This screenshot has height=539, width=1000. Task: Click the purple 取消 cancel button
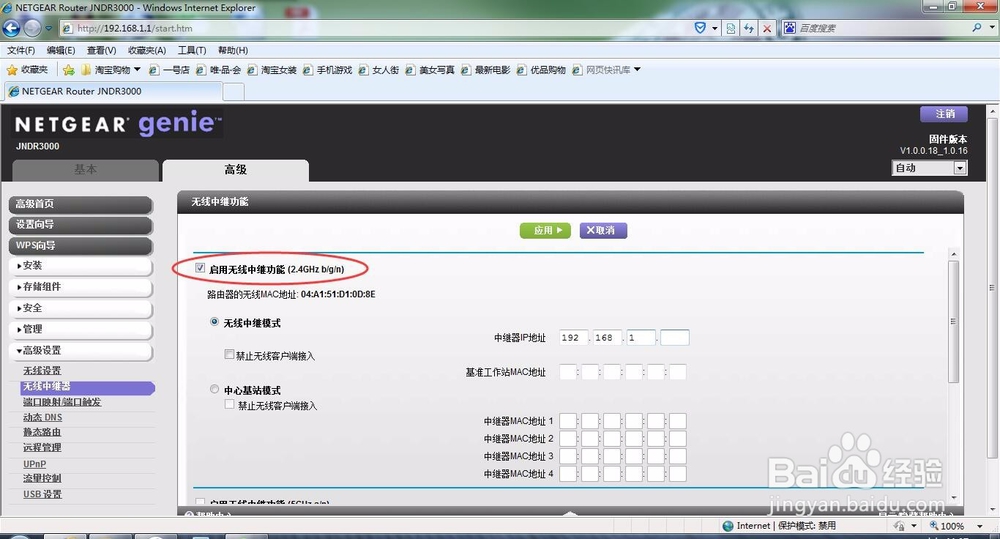603,230
